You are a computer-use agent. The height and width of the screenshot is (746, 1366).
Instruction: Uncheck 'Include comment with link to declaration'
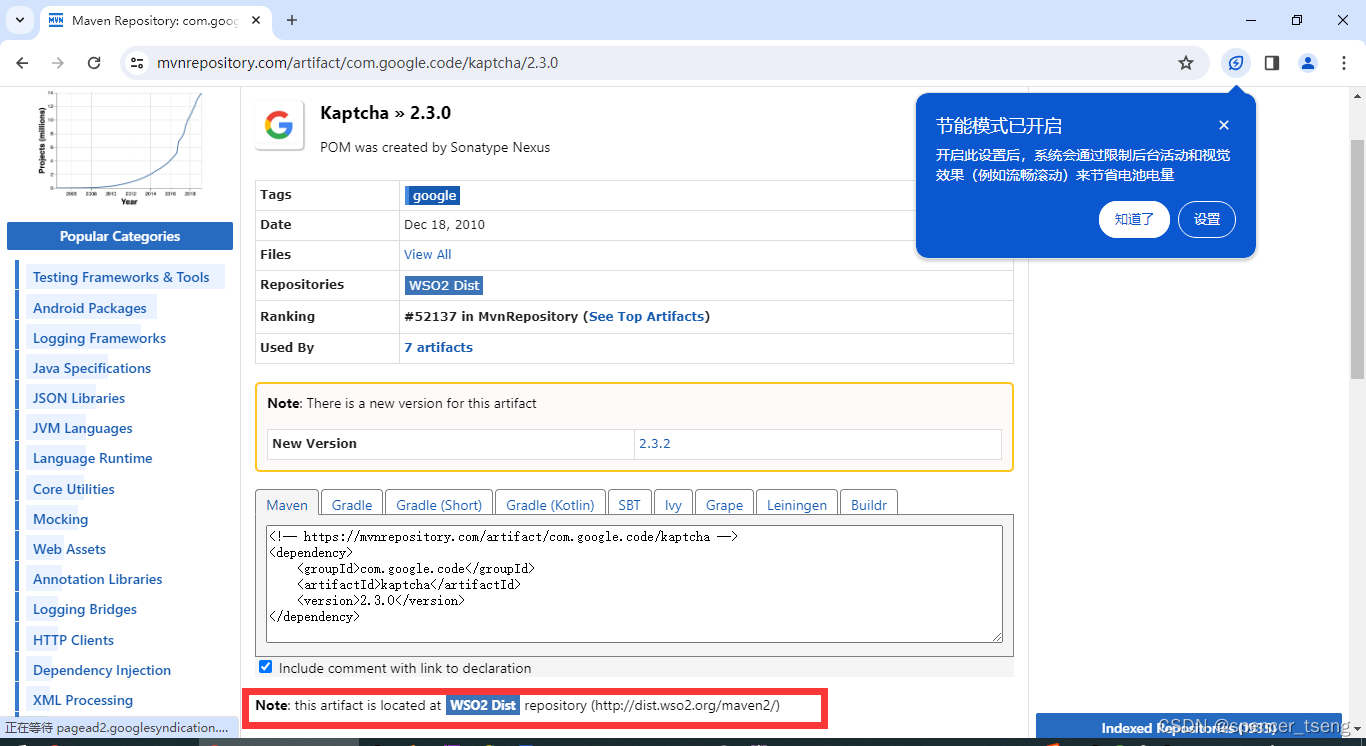tap(265, 666)
